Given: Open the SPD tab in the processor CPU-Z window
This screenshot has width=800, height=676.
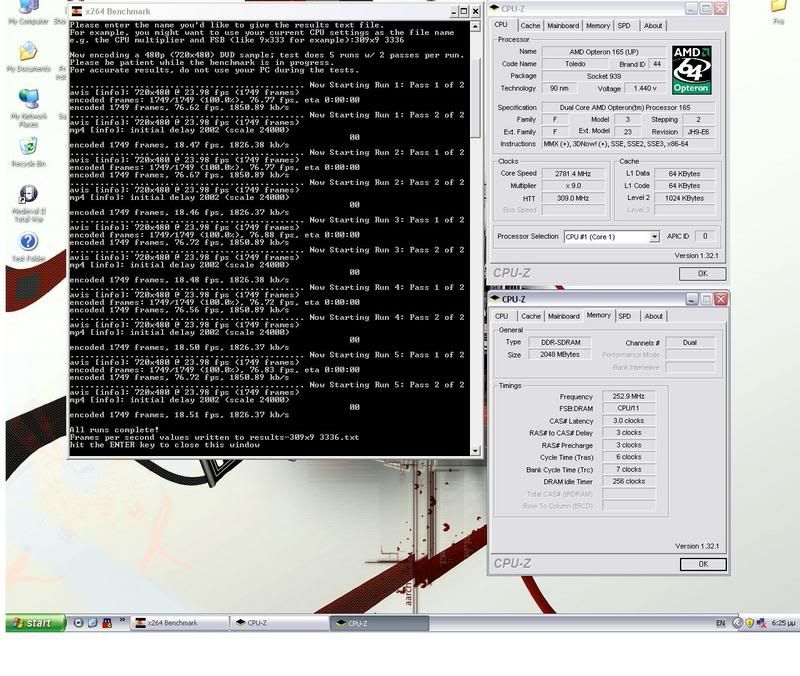Looking at the screenshot, I should [x=624, y=26].
